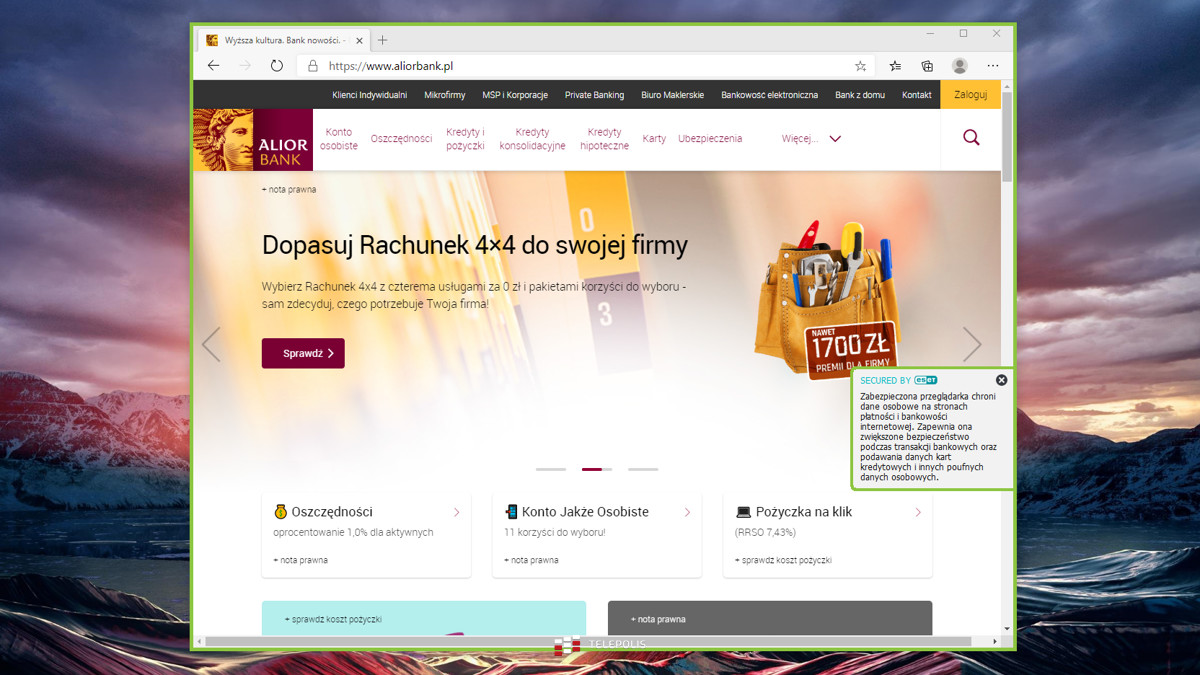The image size is (1200, 675).
Task: Open a new browser tab
Action: [x=382, y=40]
